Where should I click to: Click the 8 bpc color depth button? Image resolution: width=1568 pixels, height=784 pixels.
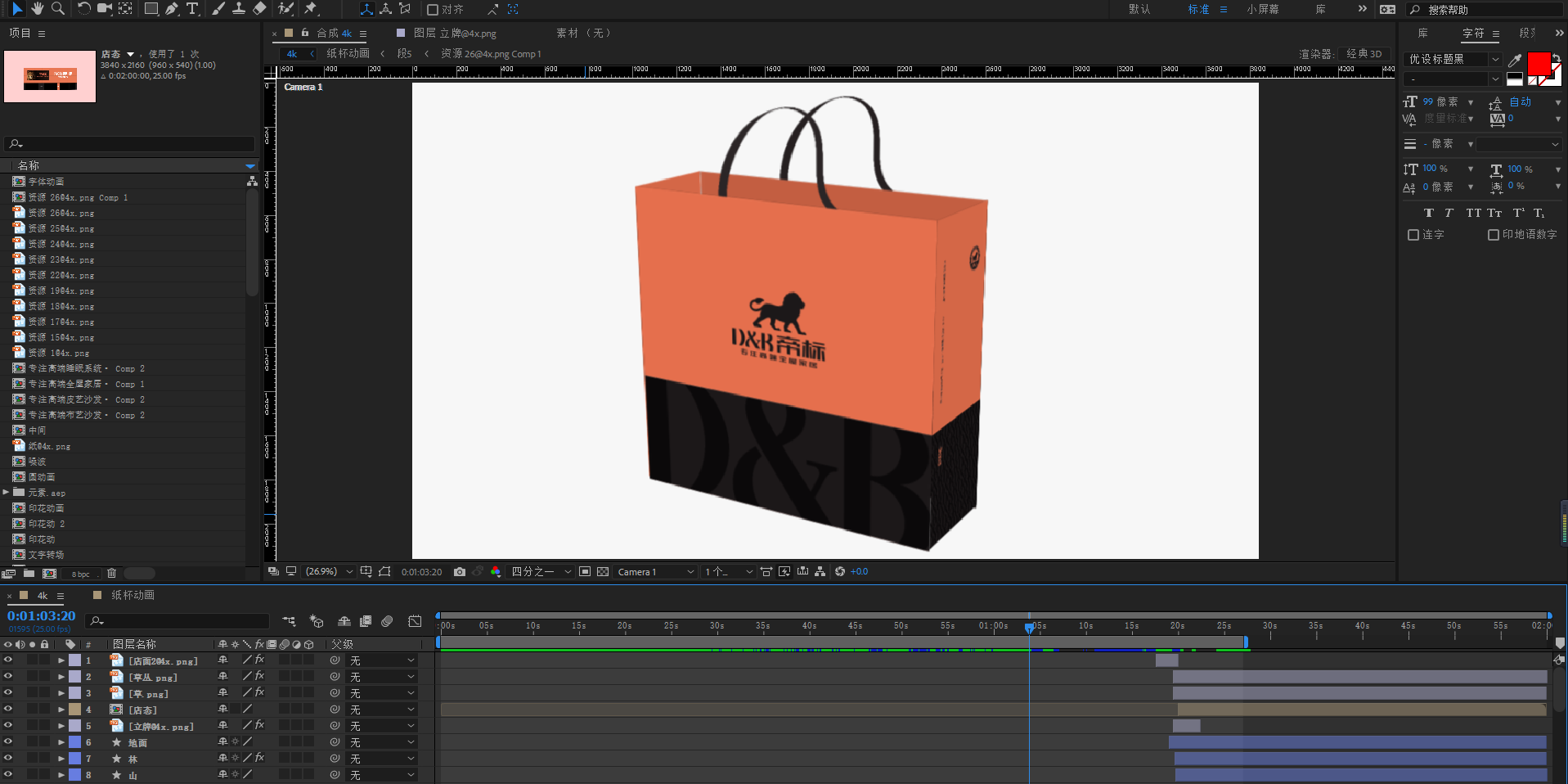81,574
